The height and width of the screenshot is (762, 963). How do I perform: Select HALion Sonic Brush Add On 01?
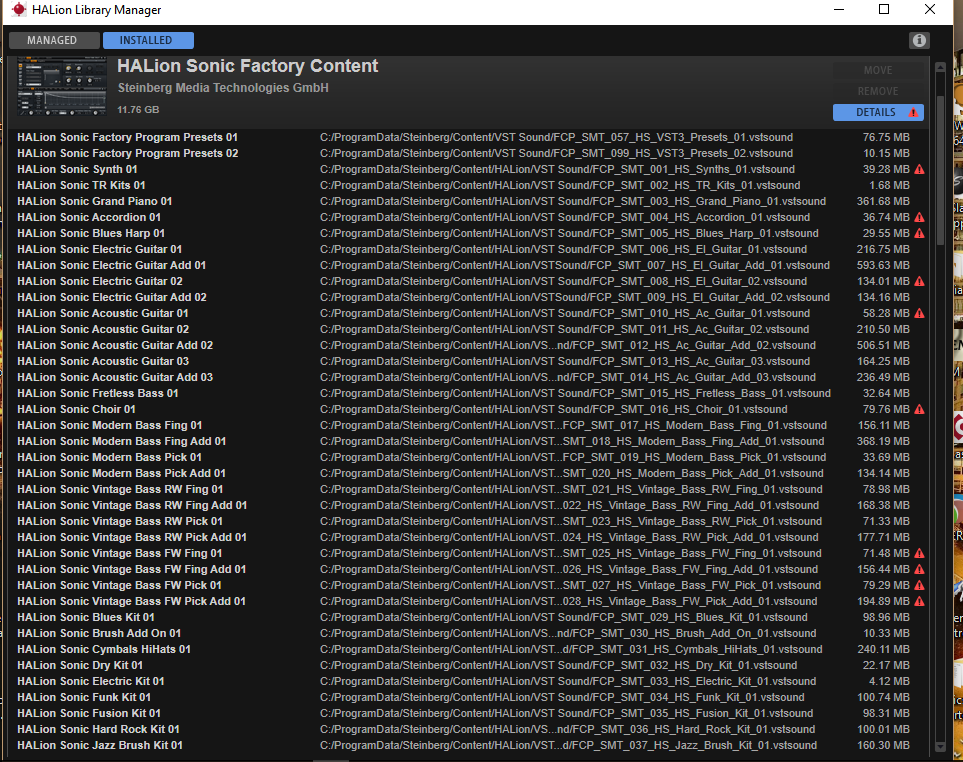[469, 633]
